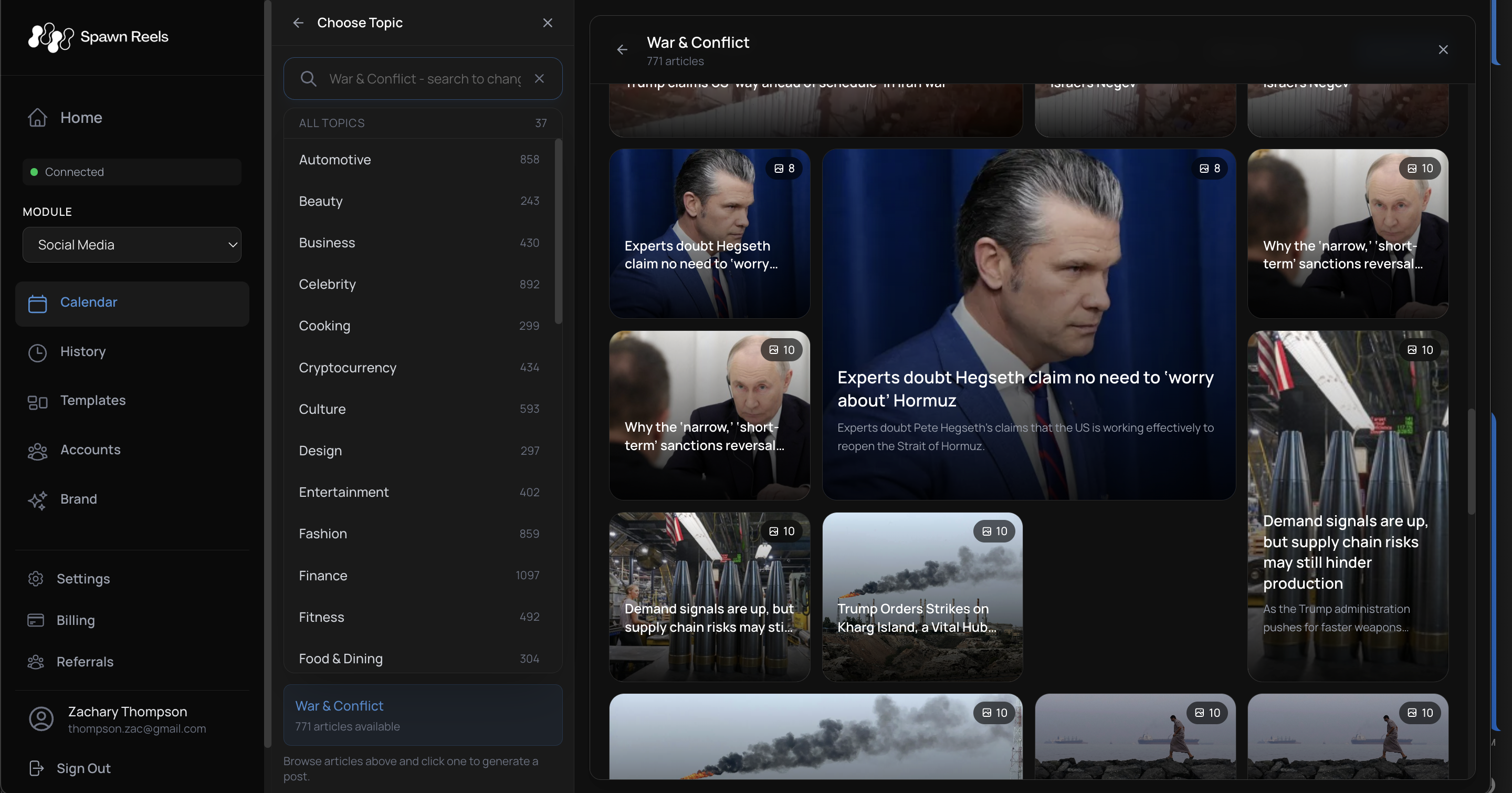Go back from the Choose Topic panel

[x=298, y=23]
